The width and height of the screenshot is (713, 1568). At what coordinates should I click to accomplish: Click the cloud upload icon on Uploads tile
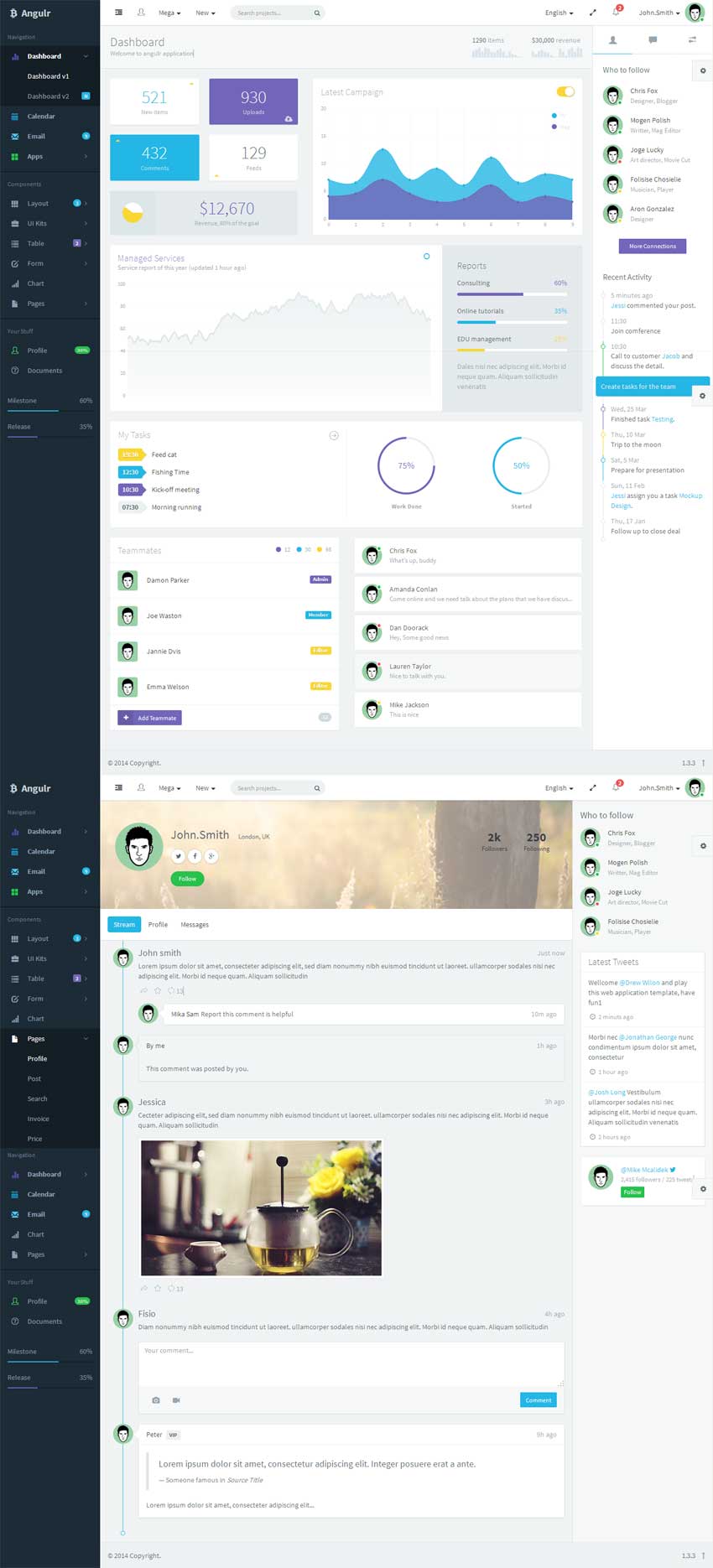(x=289, y=119)
